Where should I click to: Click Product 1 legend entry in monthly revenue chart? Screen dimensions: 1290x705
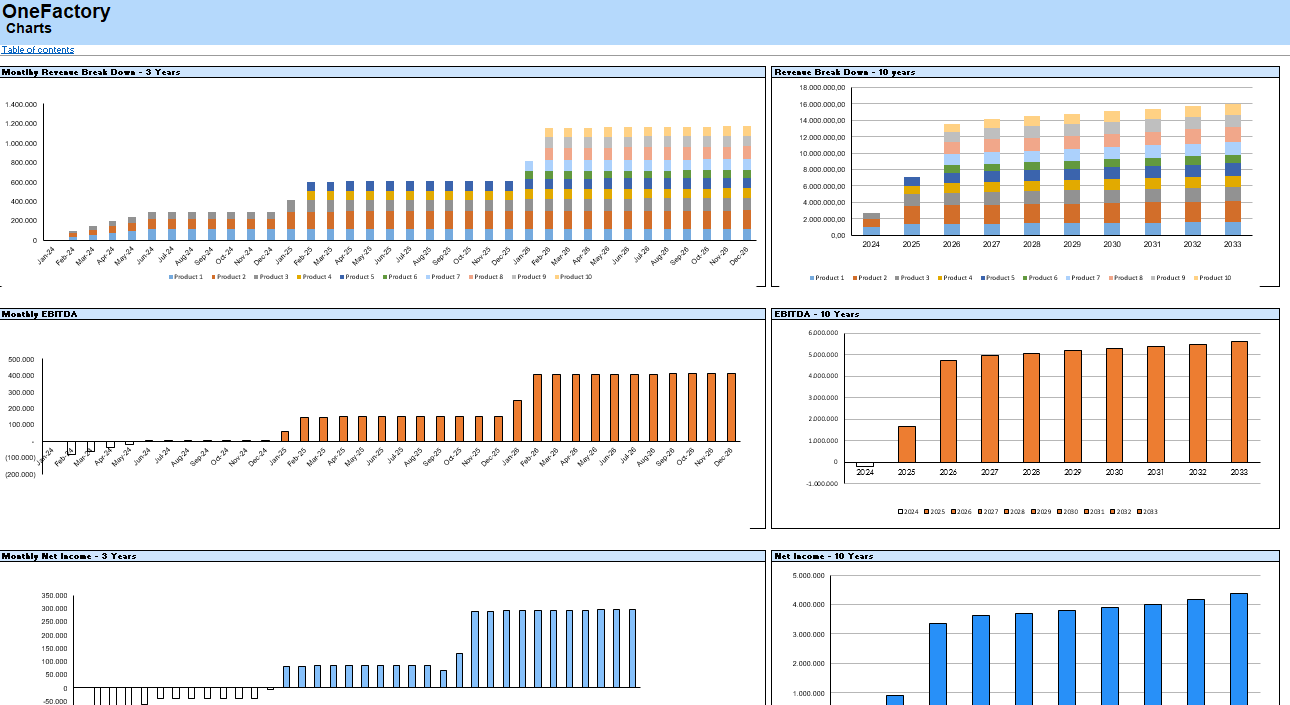(186, 277)
